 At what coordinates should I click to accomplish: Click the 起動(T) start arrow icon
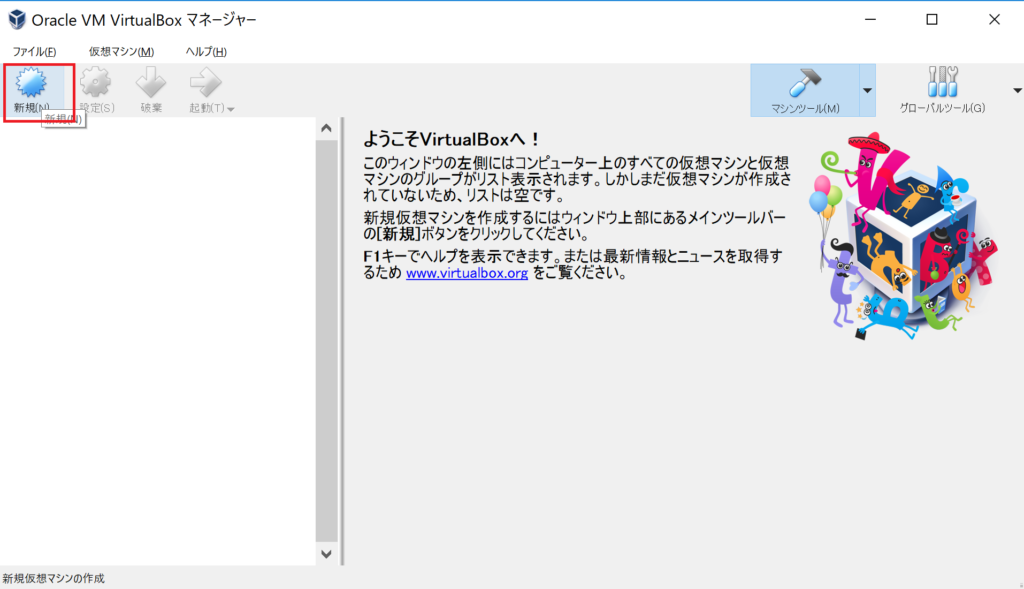click(x=206, y=84)
